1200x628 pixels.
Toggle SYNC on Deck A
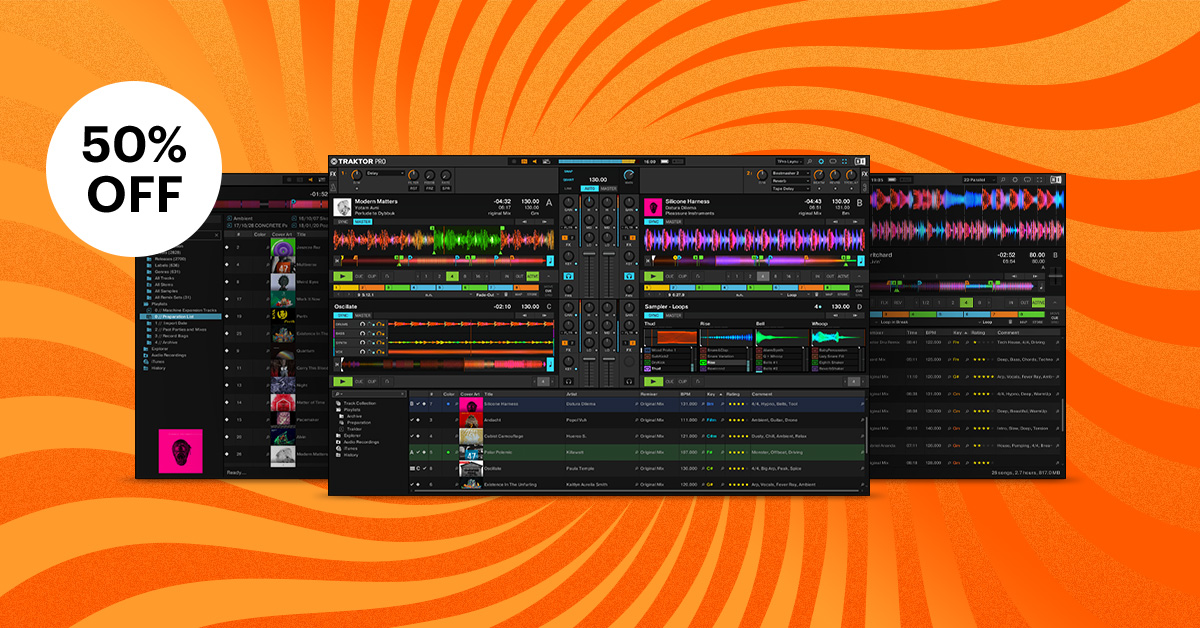pyautogui.click(x=342, y=222)
